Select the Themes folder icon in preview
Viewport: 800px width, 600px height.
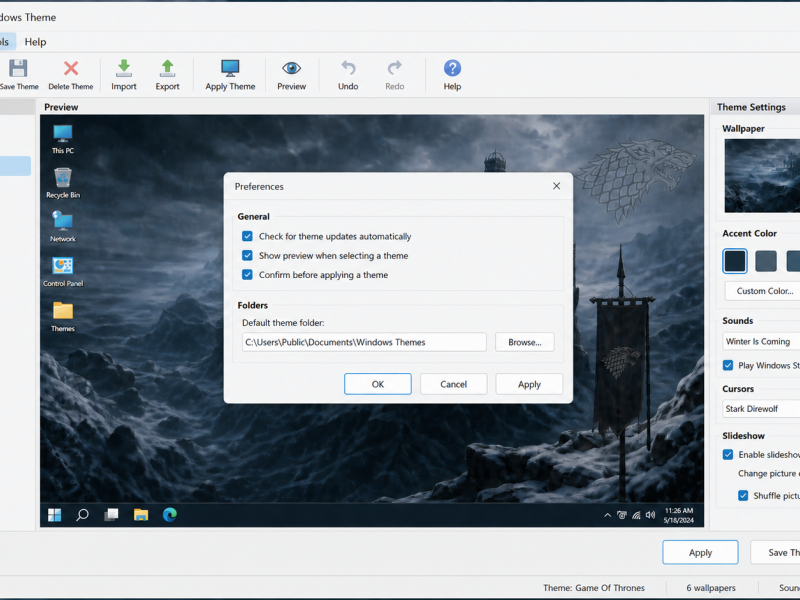[63, 311]
